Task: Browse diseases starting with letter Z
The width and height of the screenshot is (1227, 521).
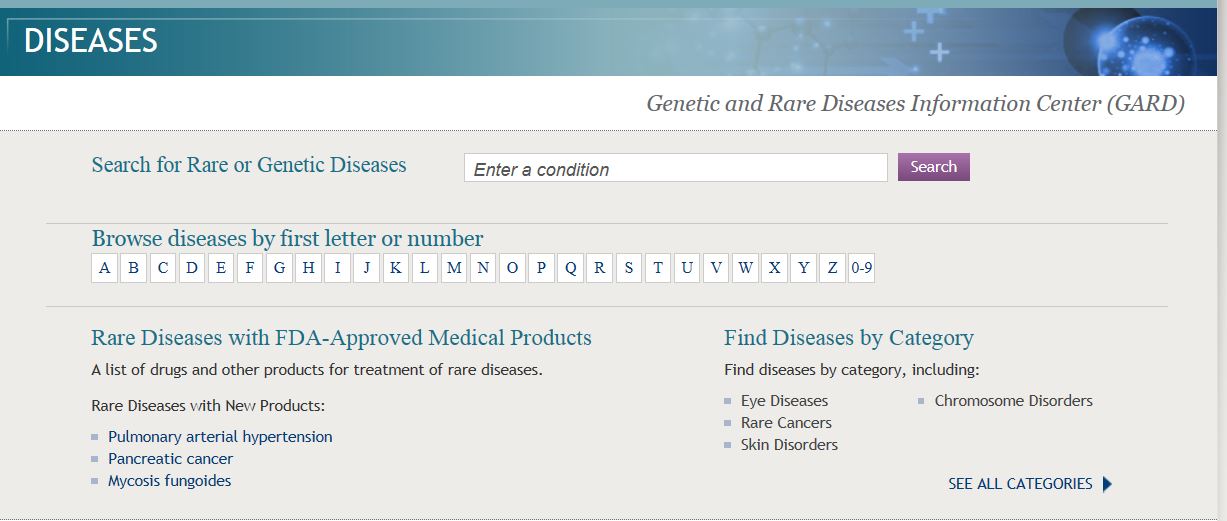Action: 832,268
